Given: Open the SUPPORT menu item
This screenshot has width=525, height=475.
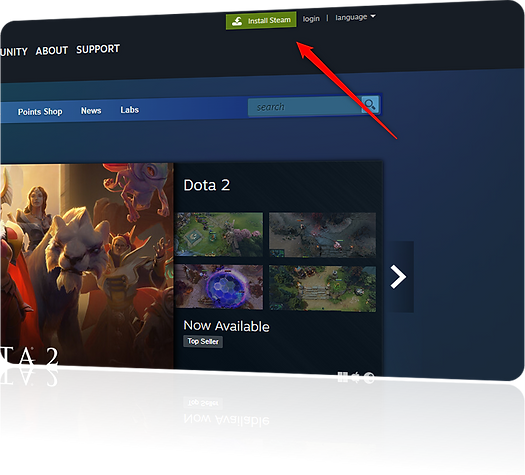Looking at the screenshot, I should point(98,49).
